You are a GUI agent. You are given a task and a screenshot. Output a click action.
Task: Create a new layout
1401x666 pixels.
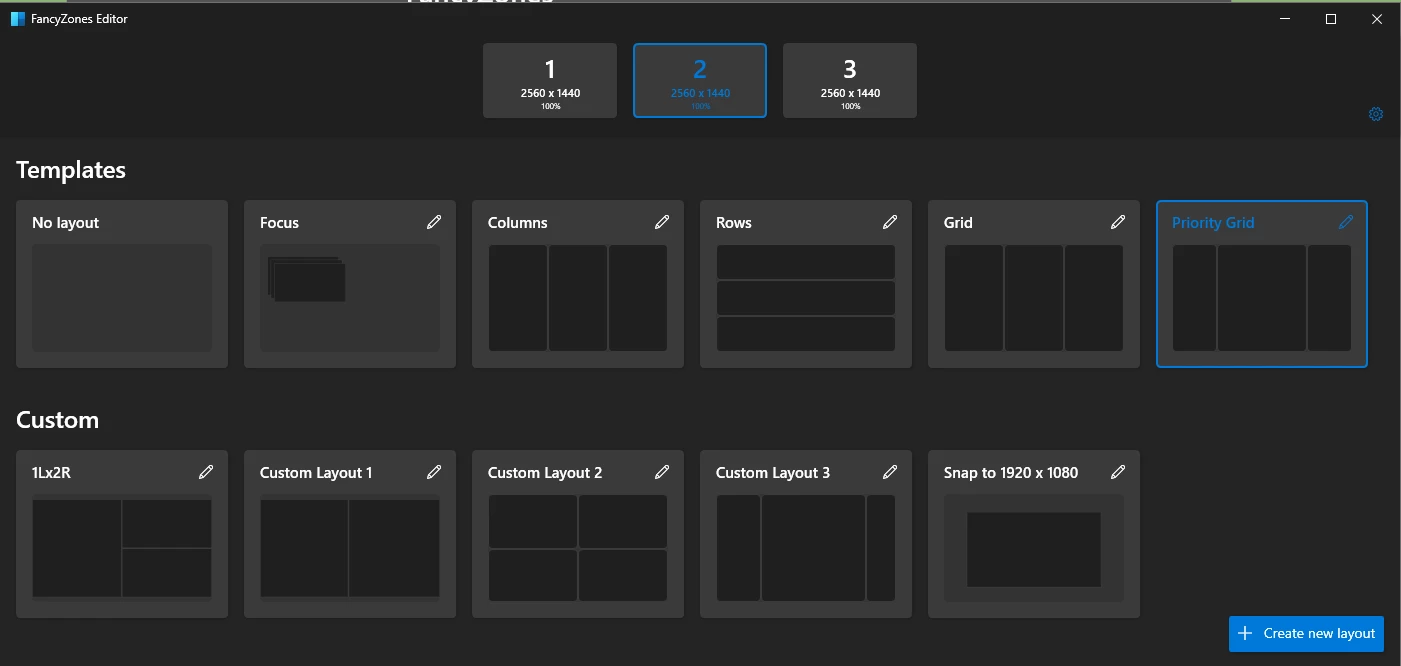coord(1306,633)
